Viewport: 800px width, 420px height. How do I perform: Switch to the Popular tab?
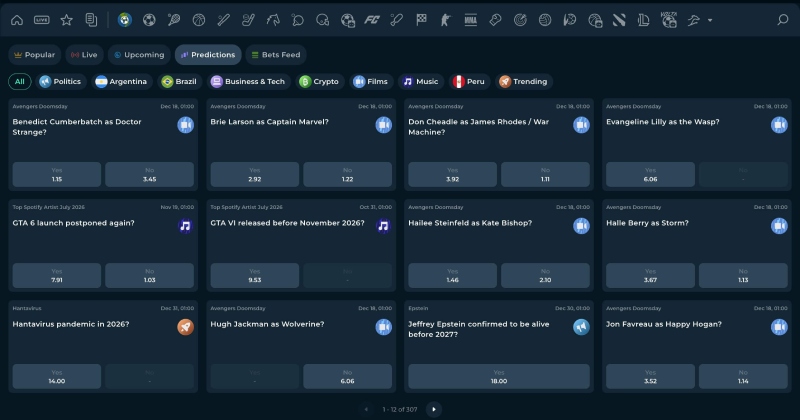[x=34, y=55]
